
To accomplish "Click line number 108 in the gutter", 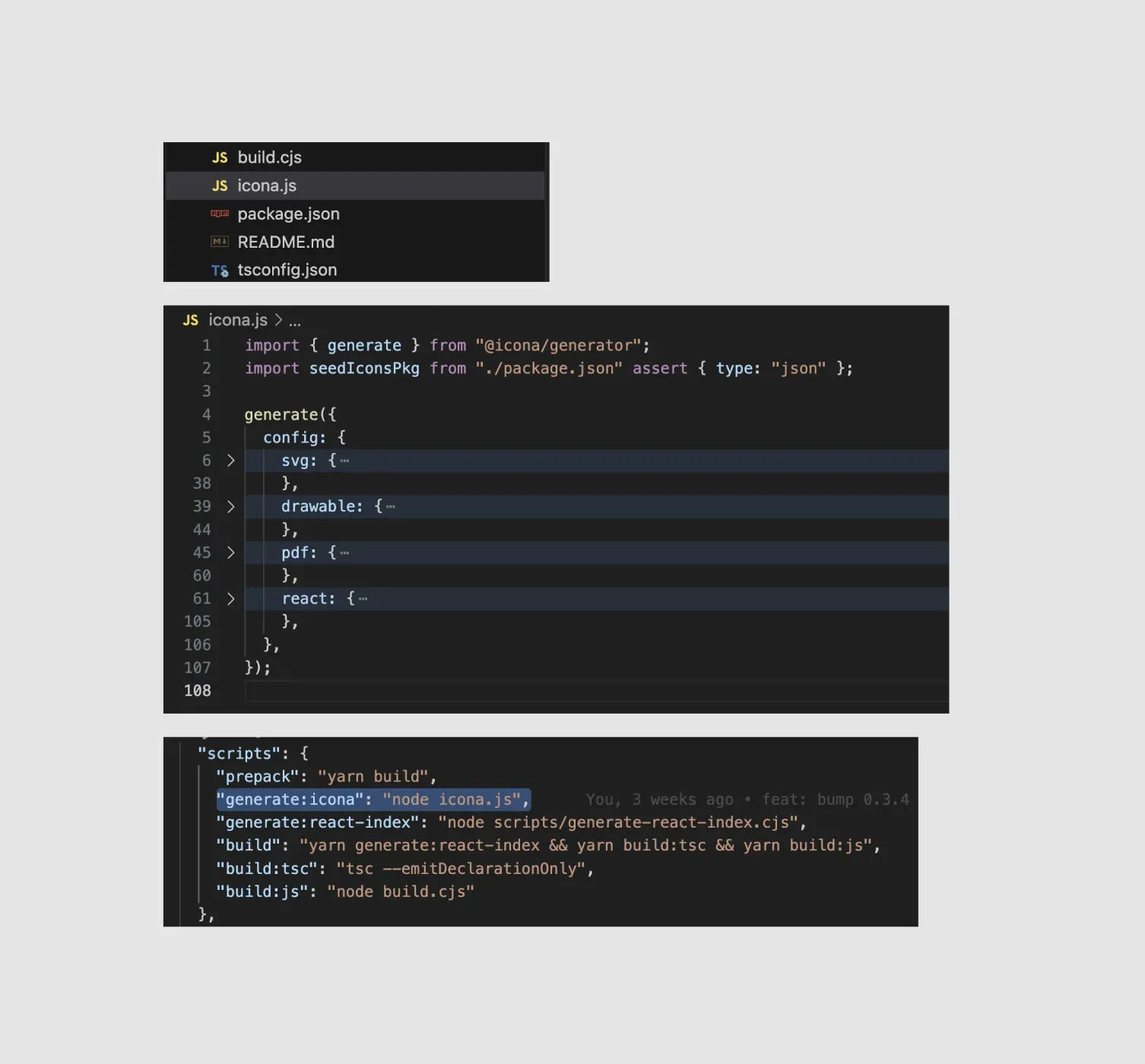I will (197, 691).
